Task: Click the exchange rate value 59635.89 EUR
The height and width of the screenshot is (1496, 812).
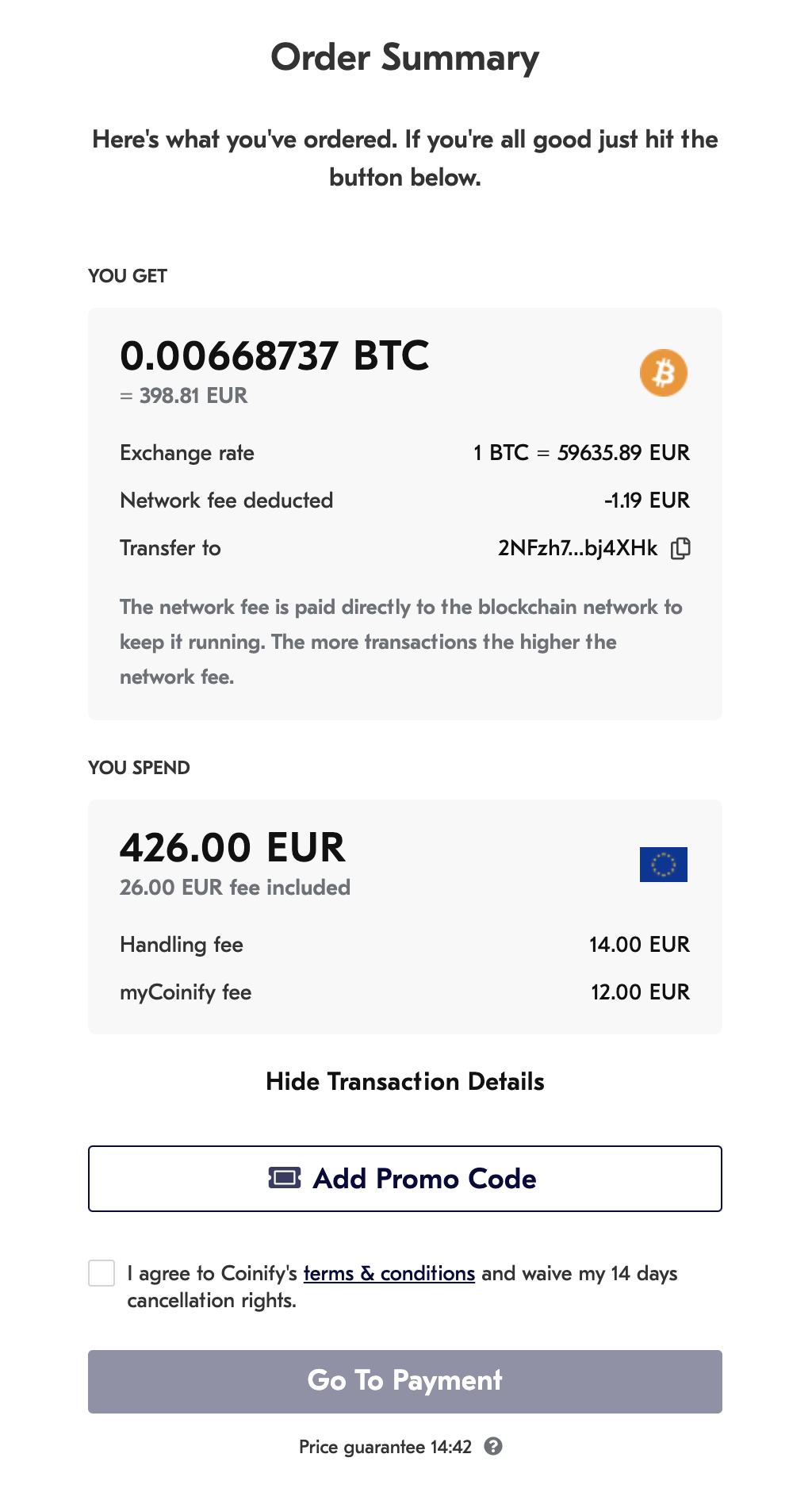Action: coord(623,453)
